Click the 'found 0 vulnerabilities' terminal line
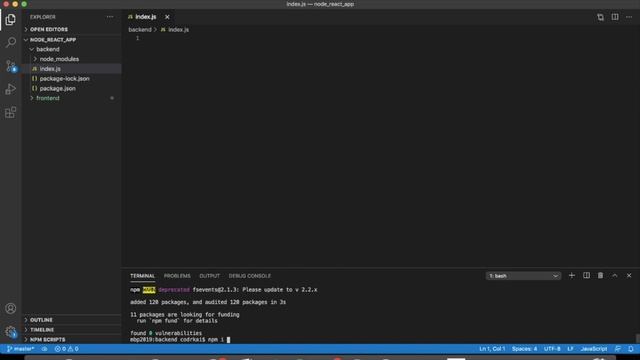 point(166,333)
